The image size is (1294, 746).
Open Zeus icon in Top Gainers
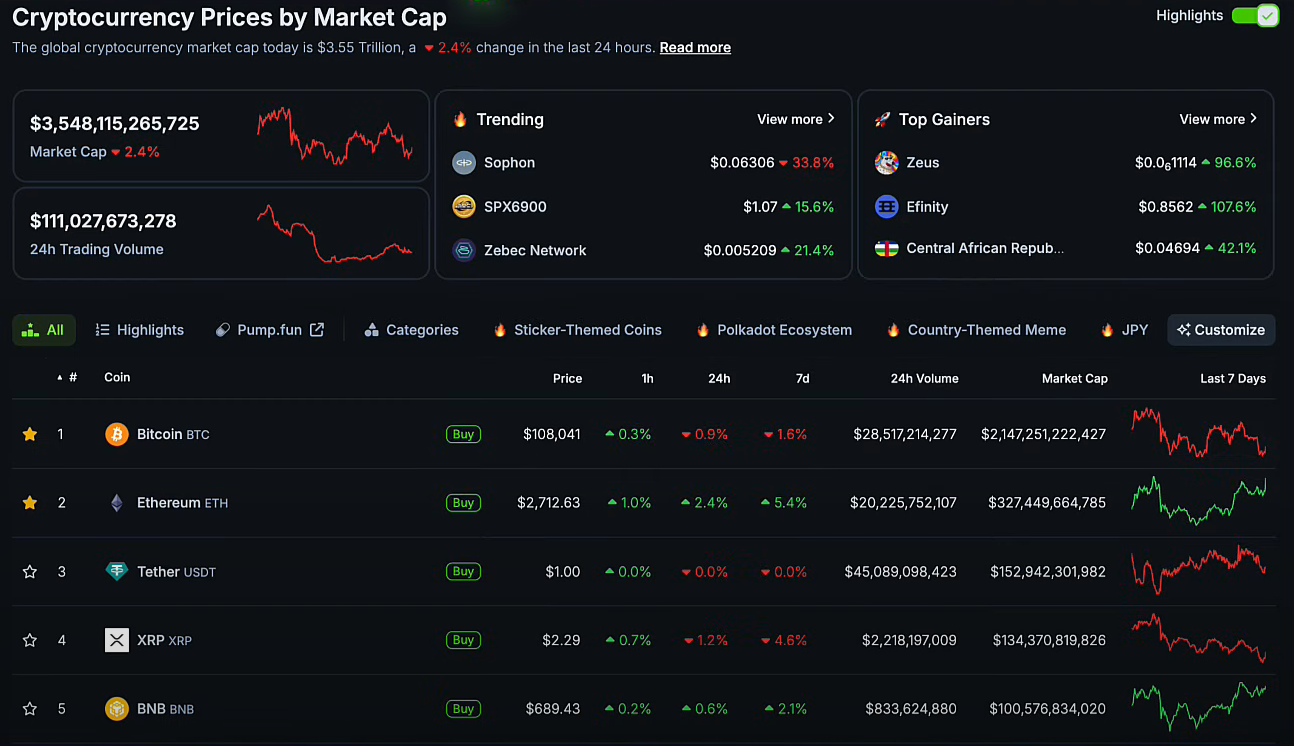[x=886, y=163]
